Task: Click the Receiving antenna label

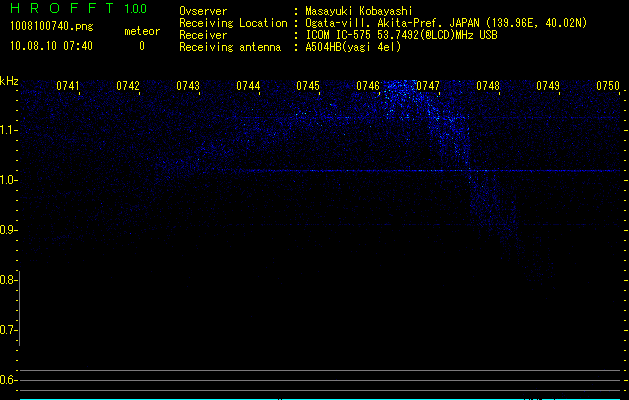Action: [230, 47]
